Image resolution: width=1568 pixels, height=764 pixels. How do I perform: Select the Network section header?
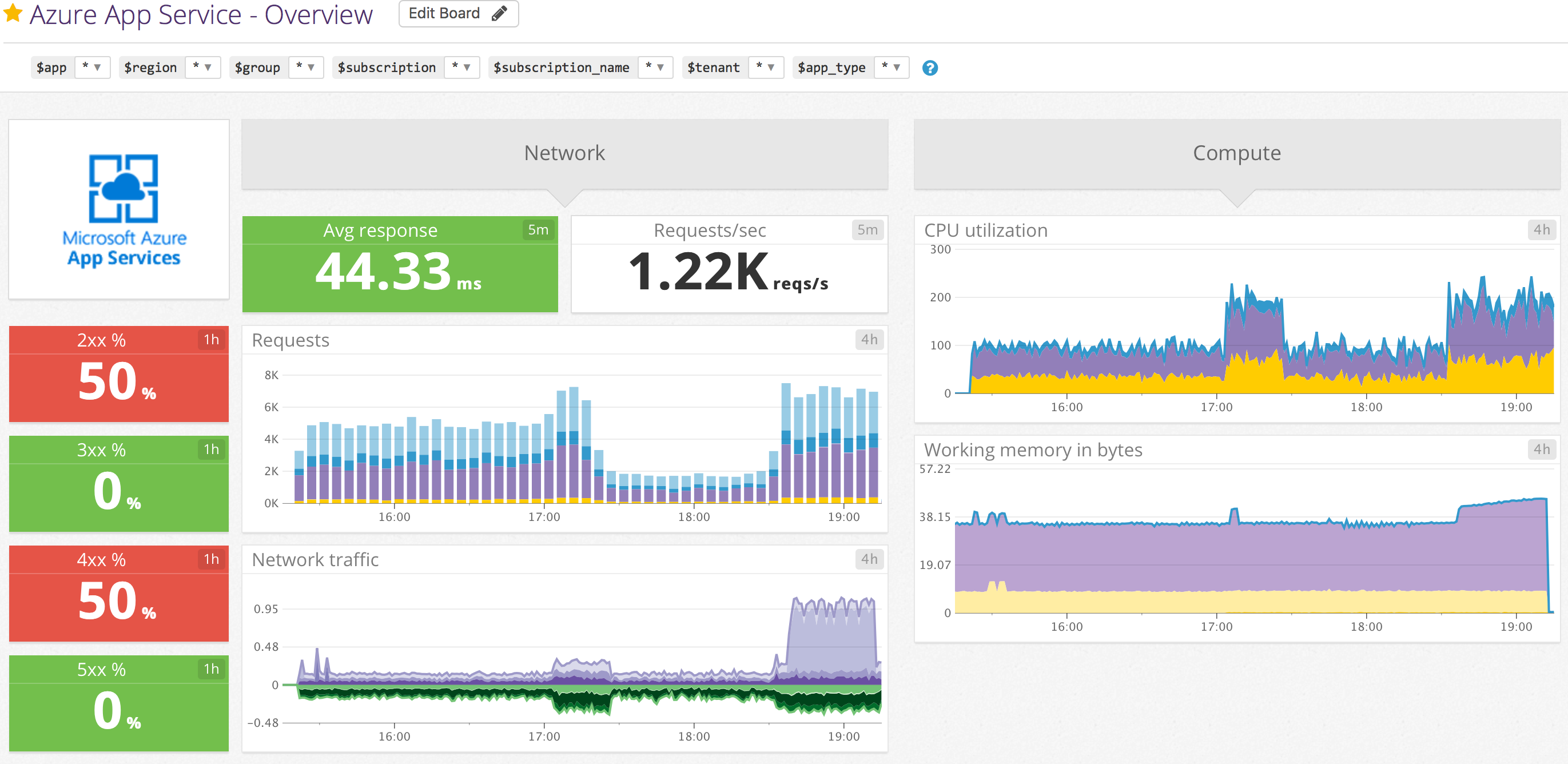coord(564,153)
